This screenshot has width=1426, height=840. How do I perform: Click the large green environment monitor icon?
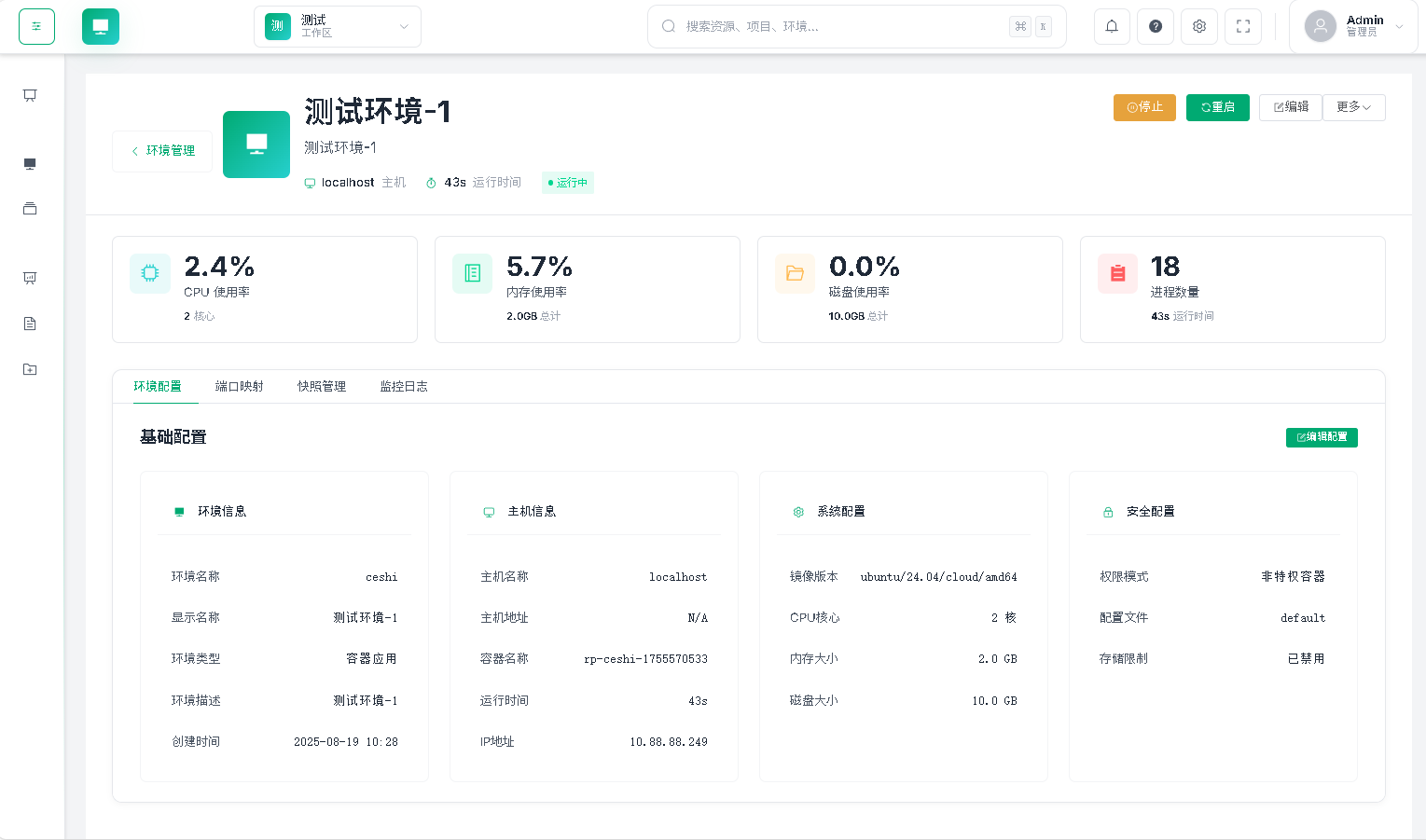point(256,145)
